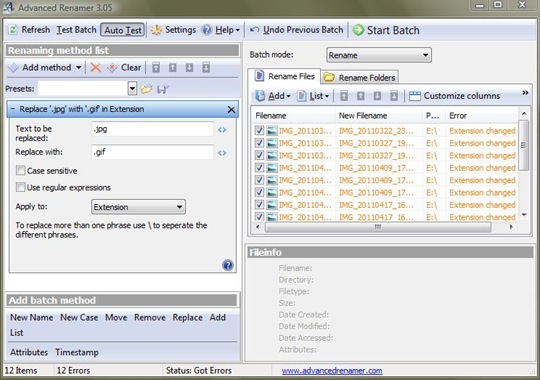The height and width of the screenshot is (380, 540).
Task: Click the file list scroll right arrow
Action: point(511,227)
